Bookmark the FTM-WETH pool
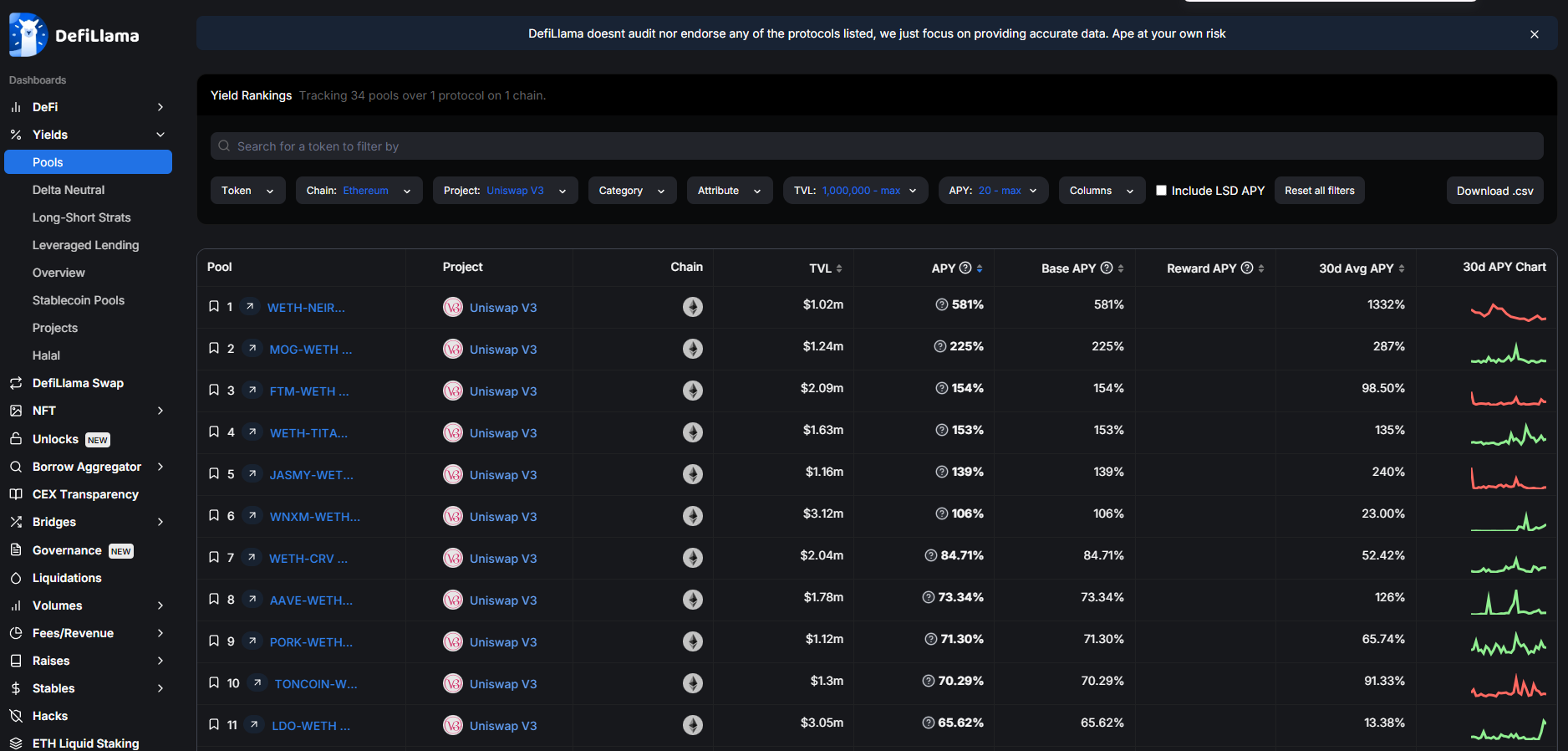This screenshot has width=1568, height=751. coord(214,391)
